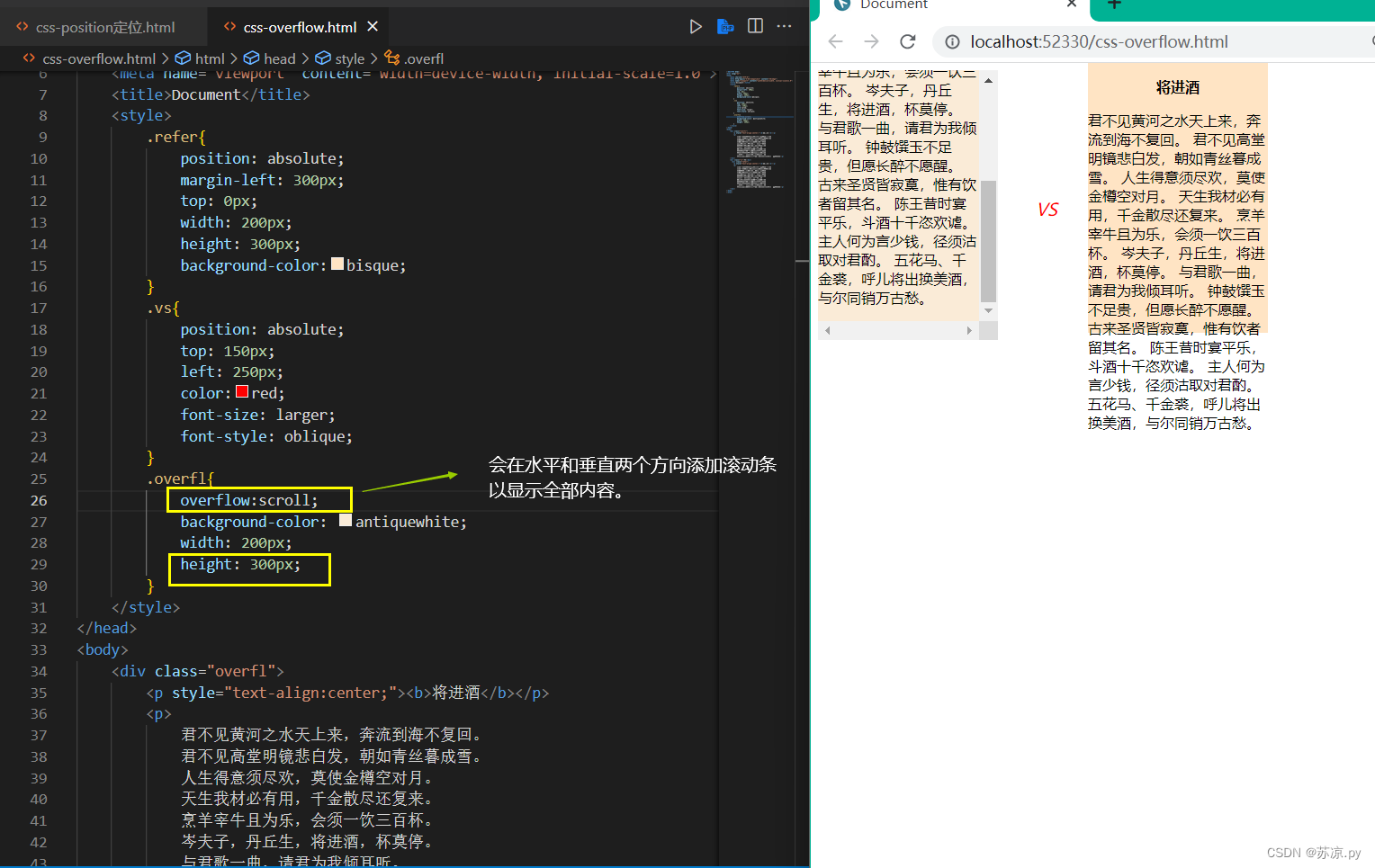
Task: Close the Document browser tab
Action: coord(1072,4)
